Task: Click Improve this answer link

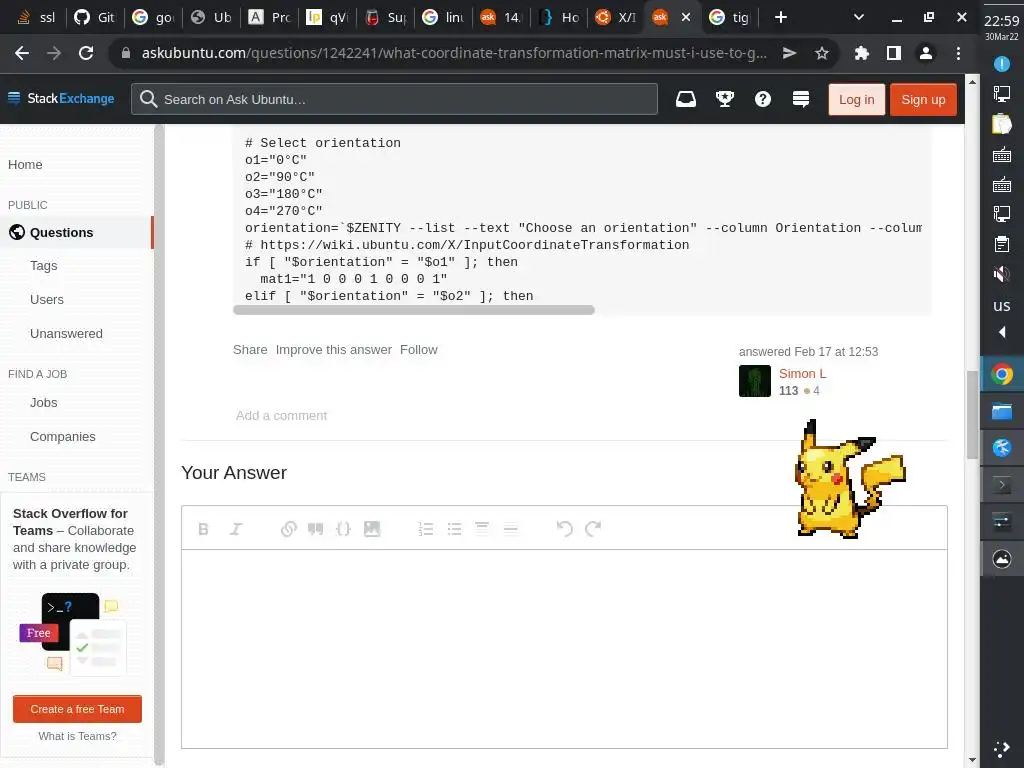Action: point(334,349)
